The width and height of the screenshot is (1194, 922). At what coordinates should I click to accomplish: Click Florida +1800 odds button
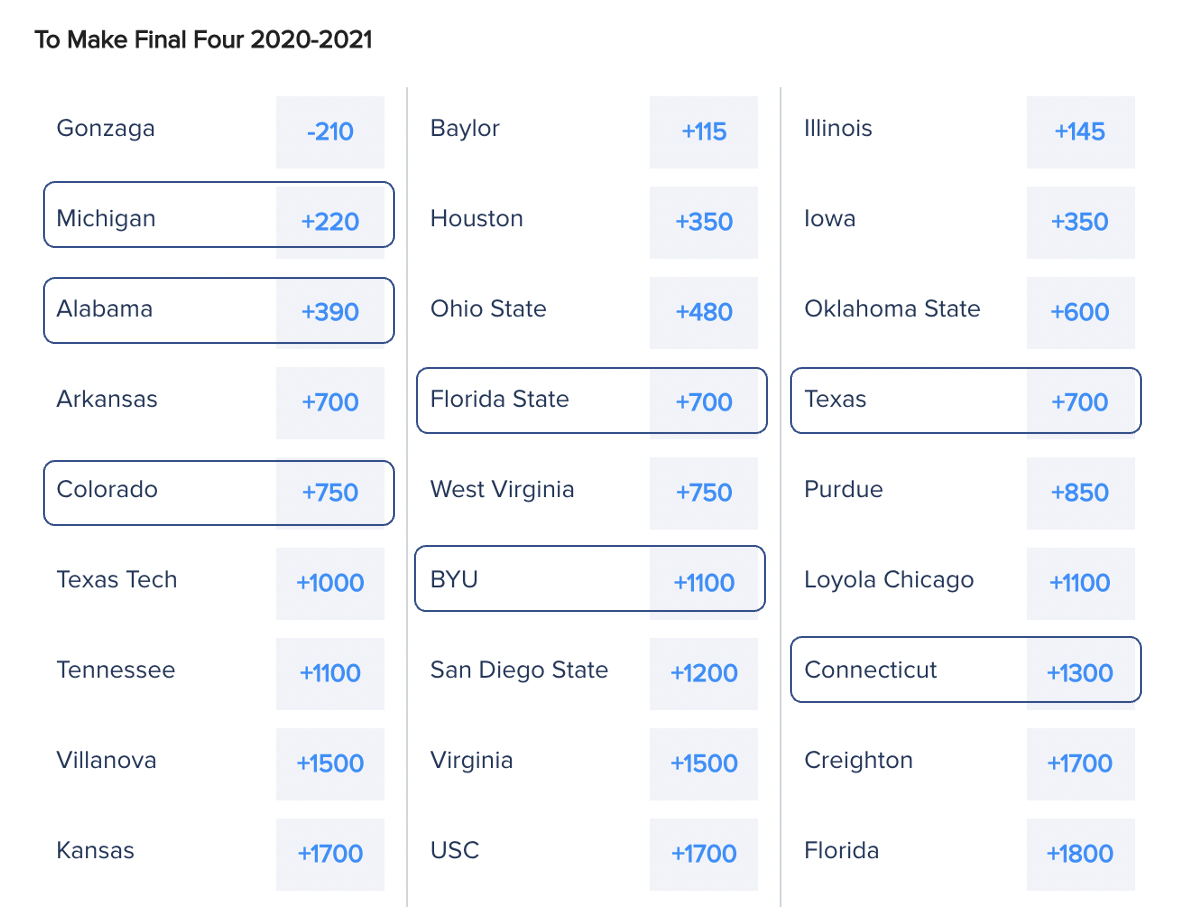[x=1080, y=854]
